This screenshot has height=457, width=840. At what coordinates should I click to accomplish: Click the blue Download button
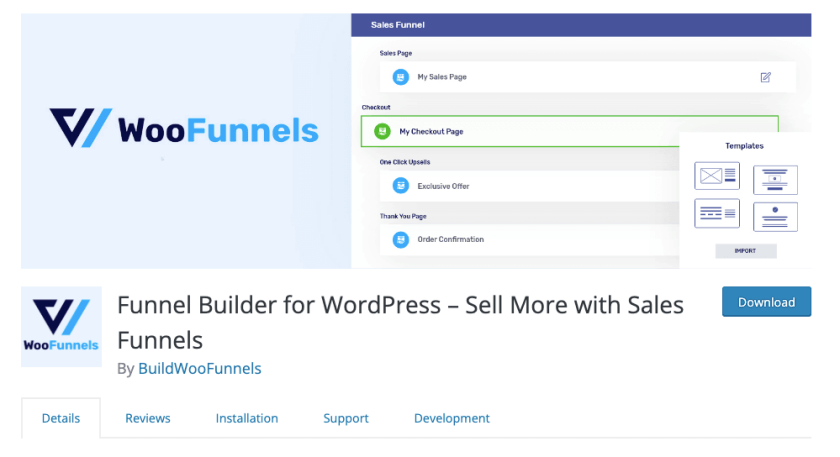click(766, 302)
